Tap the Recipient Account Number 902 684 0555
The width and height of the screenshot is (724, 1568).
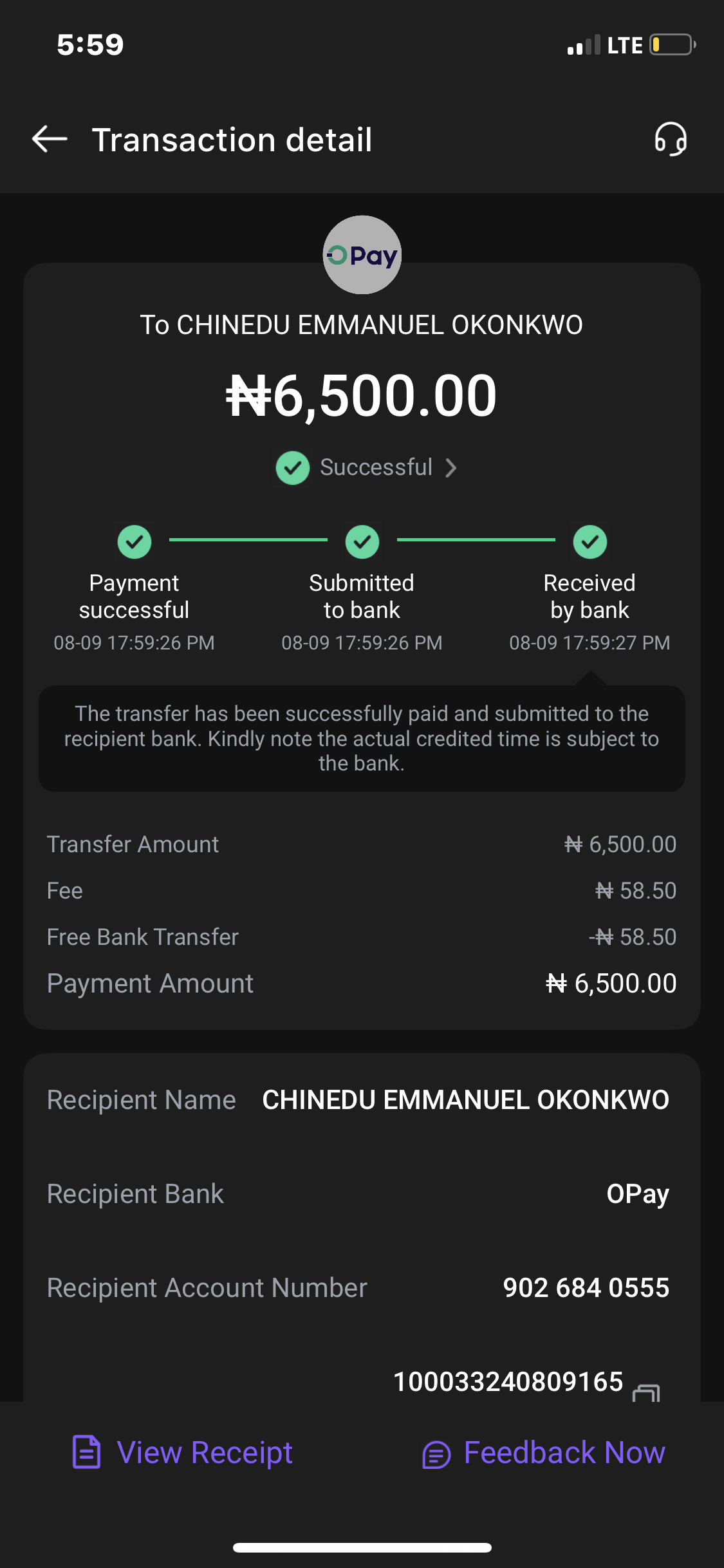586,1288
